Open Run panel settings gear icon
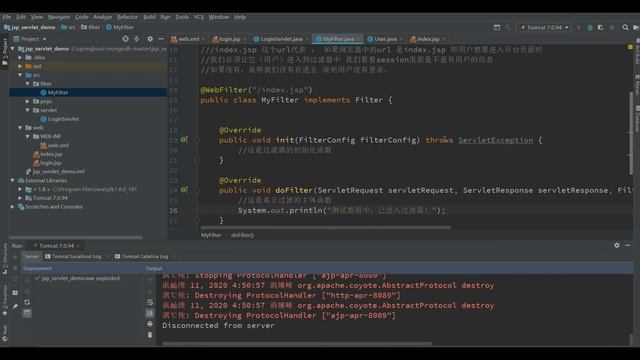Viewport: 640px width, 360px height. click(617, 245)
